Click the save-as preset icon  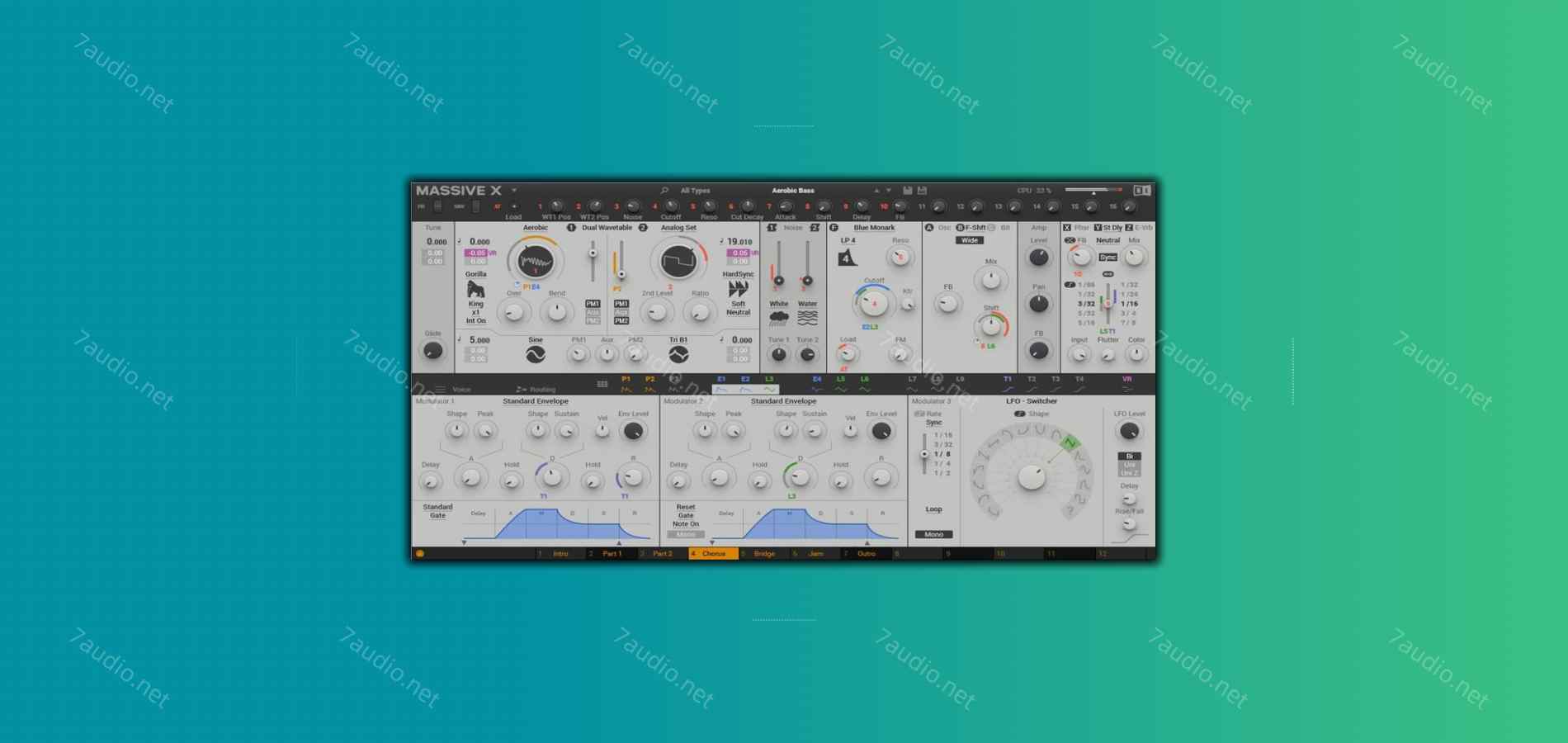point(923,191)
